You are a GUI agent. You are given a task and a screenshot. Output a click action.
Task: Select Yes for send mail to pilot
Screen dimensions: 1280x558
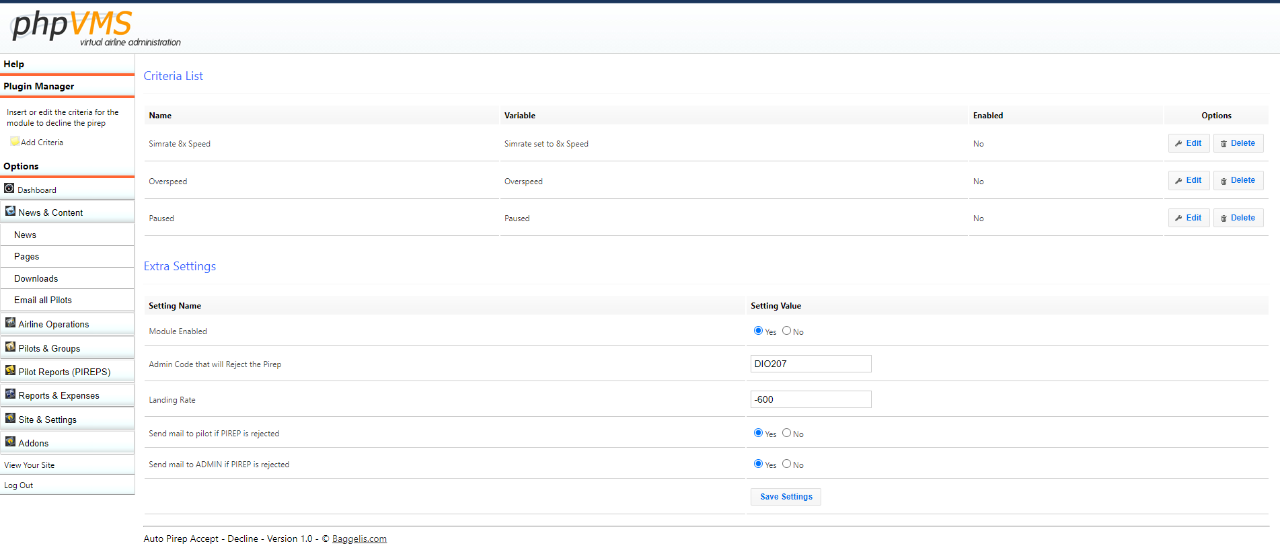(758, 433)
